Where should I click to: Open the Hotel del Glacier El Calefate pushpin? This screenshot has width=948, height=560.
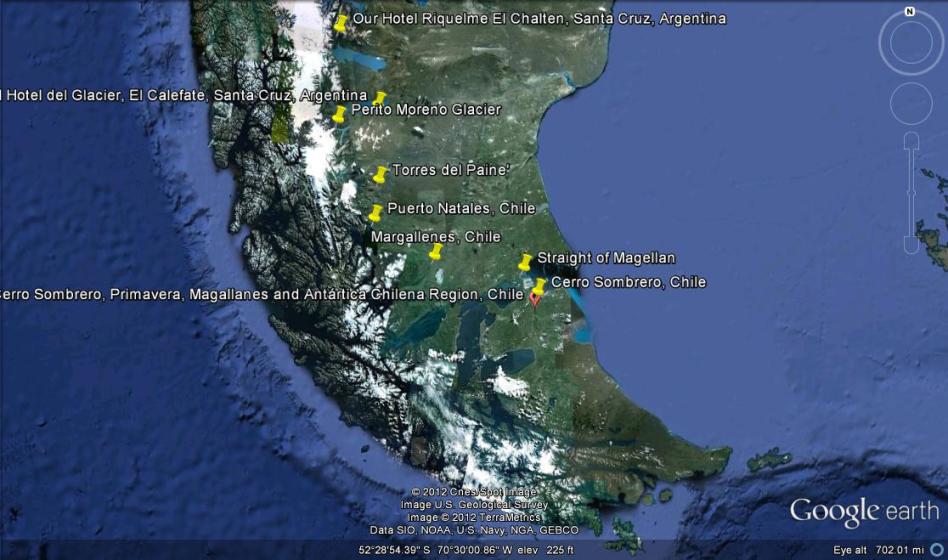coord(379,99)
